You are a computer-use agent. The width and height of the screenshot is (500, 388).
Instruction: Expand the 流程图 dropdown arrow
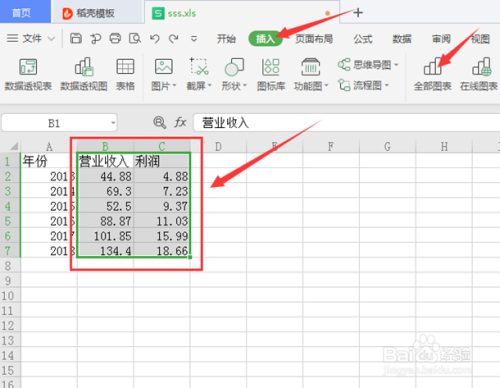[387, 85]
